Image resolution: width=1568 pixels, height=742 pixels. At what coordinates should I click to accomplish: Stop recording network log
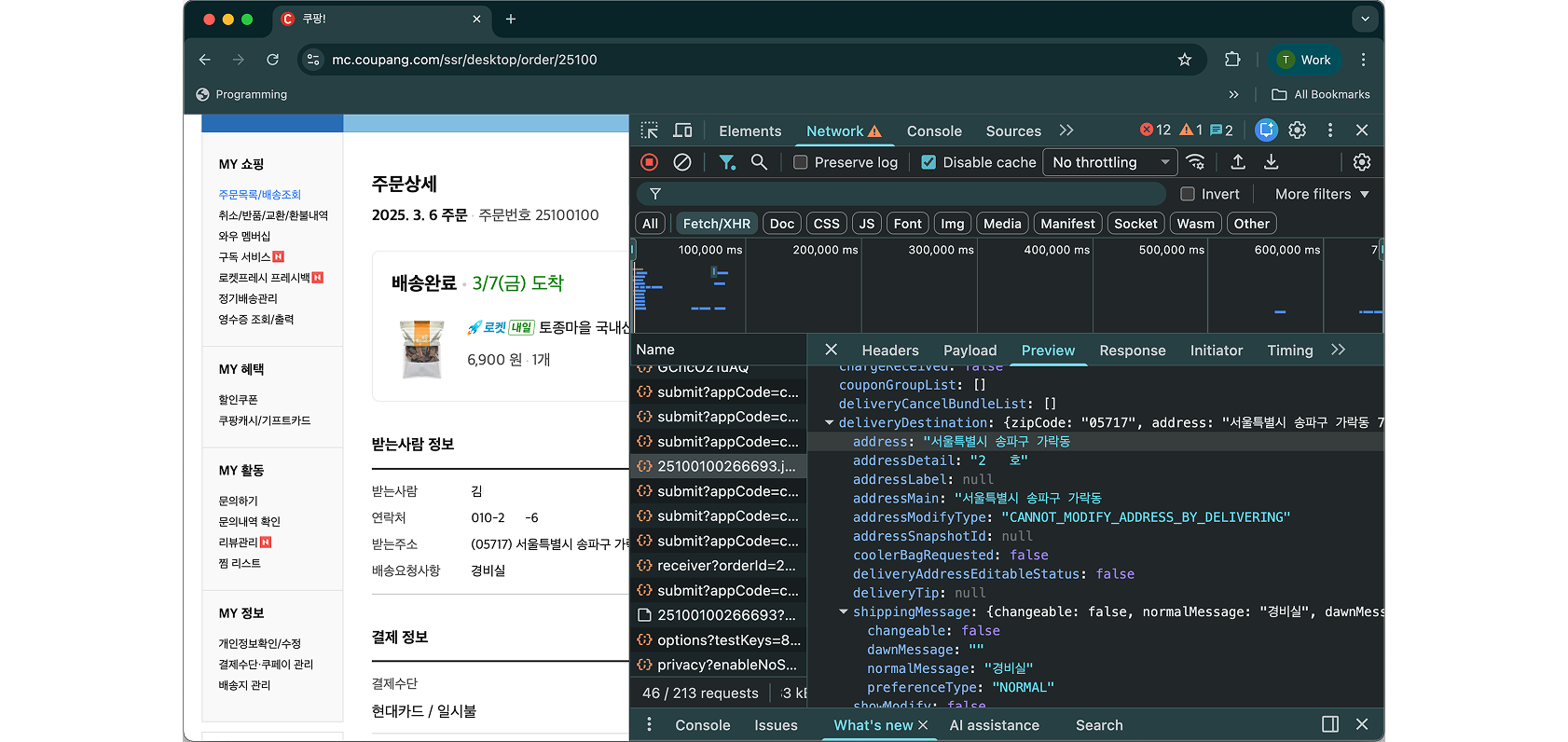pos(650,162)
